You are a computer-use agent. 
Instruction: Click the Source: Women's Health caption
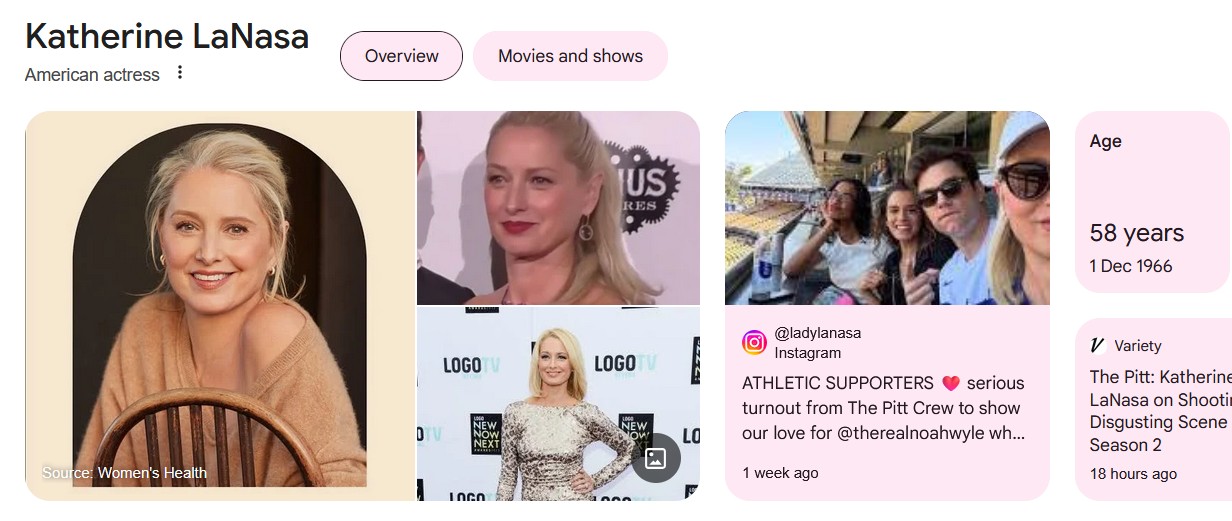(124, 473)
